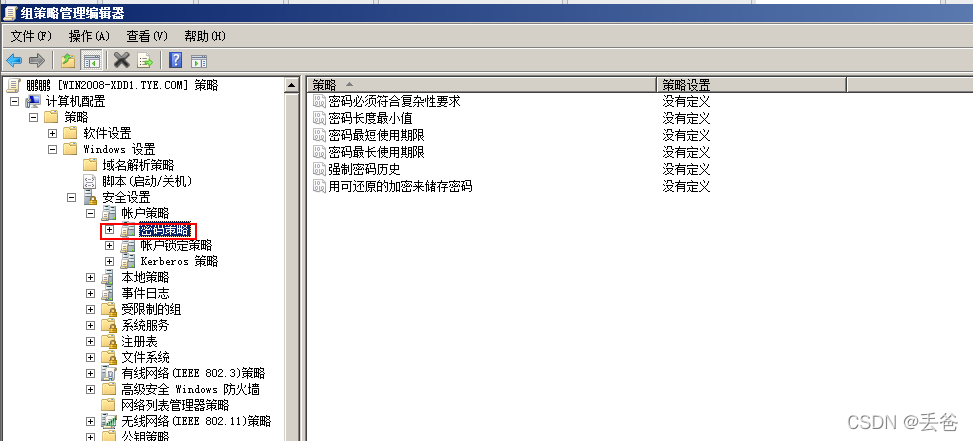Select the 密码长度最小值 policy row
973x441 pixels.
click(370, 118)
